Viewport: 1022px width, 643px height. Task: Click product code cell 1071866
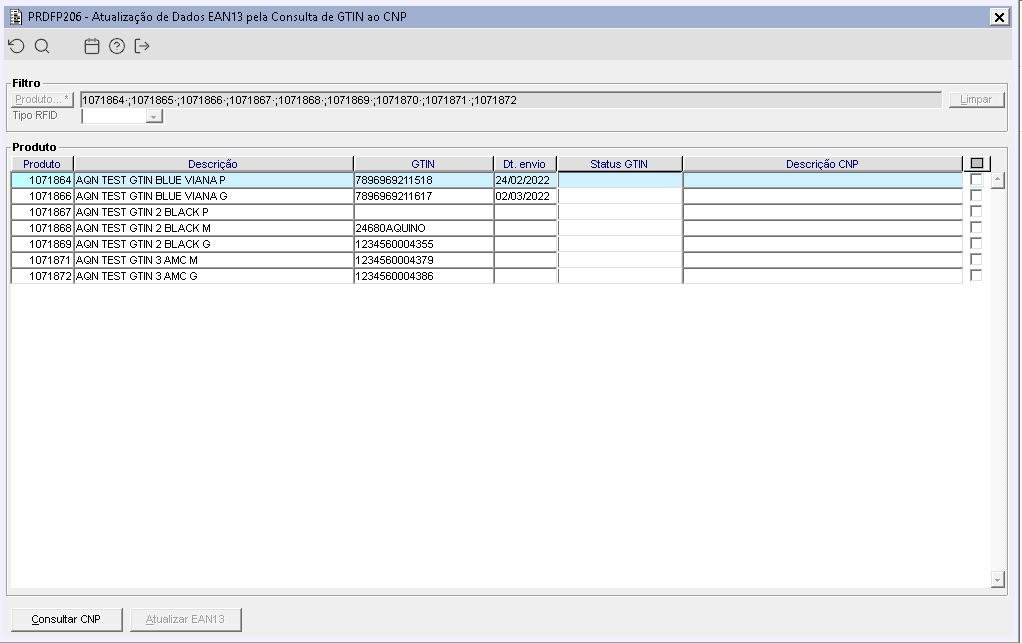click(x=42, y=196)
